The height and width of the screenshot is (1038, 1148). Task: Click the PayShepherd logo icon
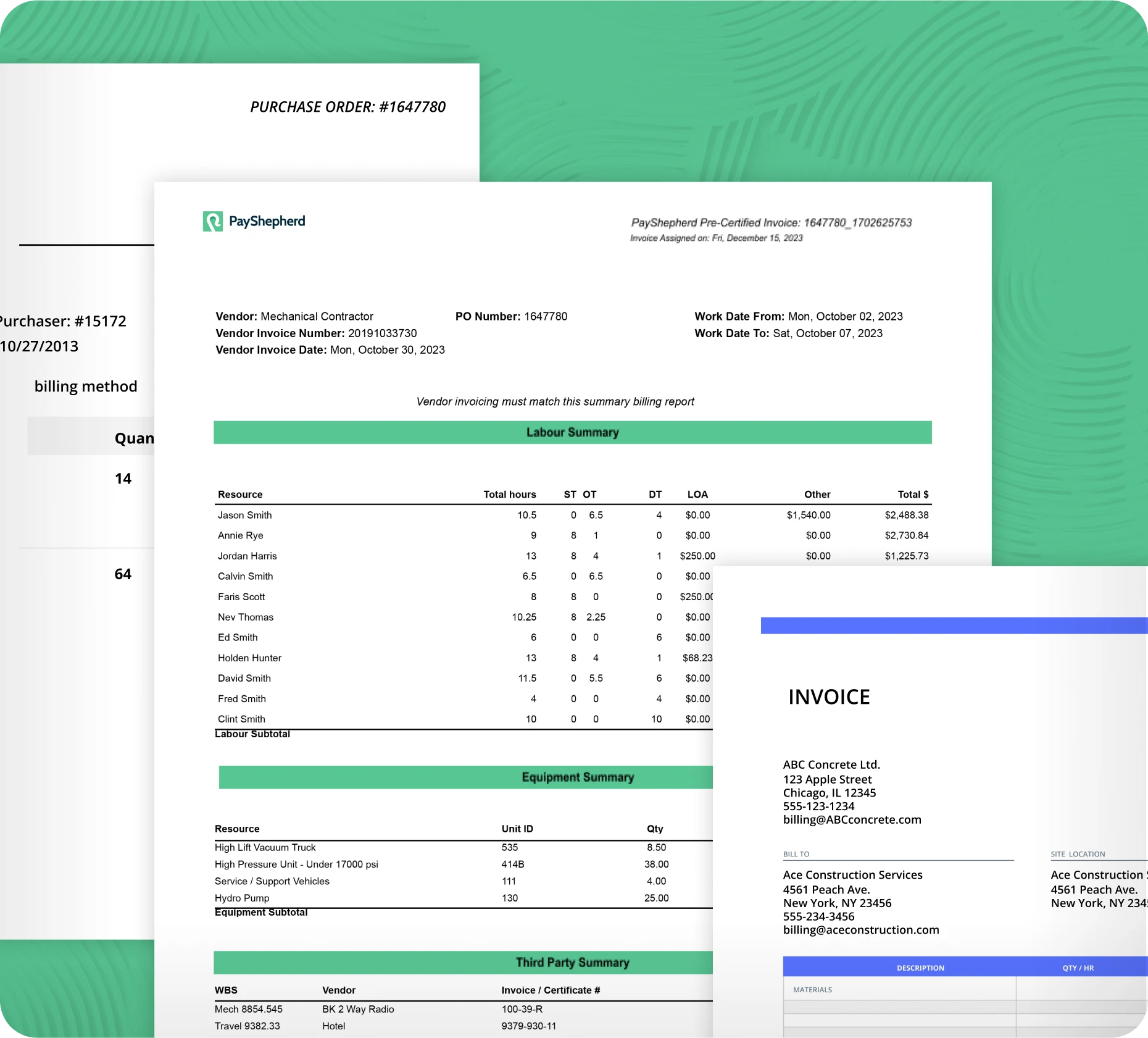[212, 221]
